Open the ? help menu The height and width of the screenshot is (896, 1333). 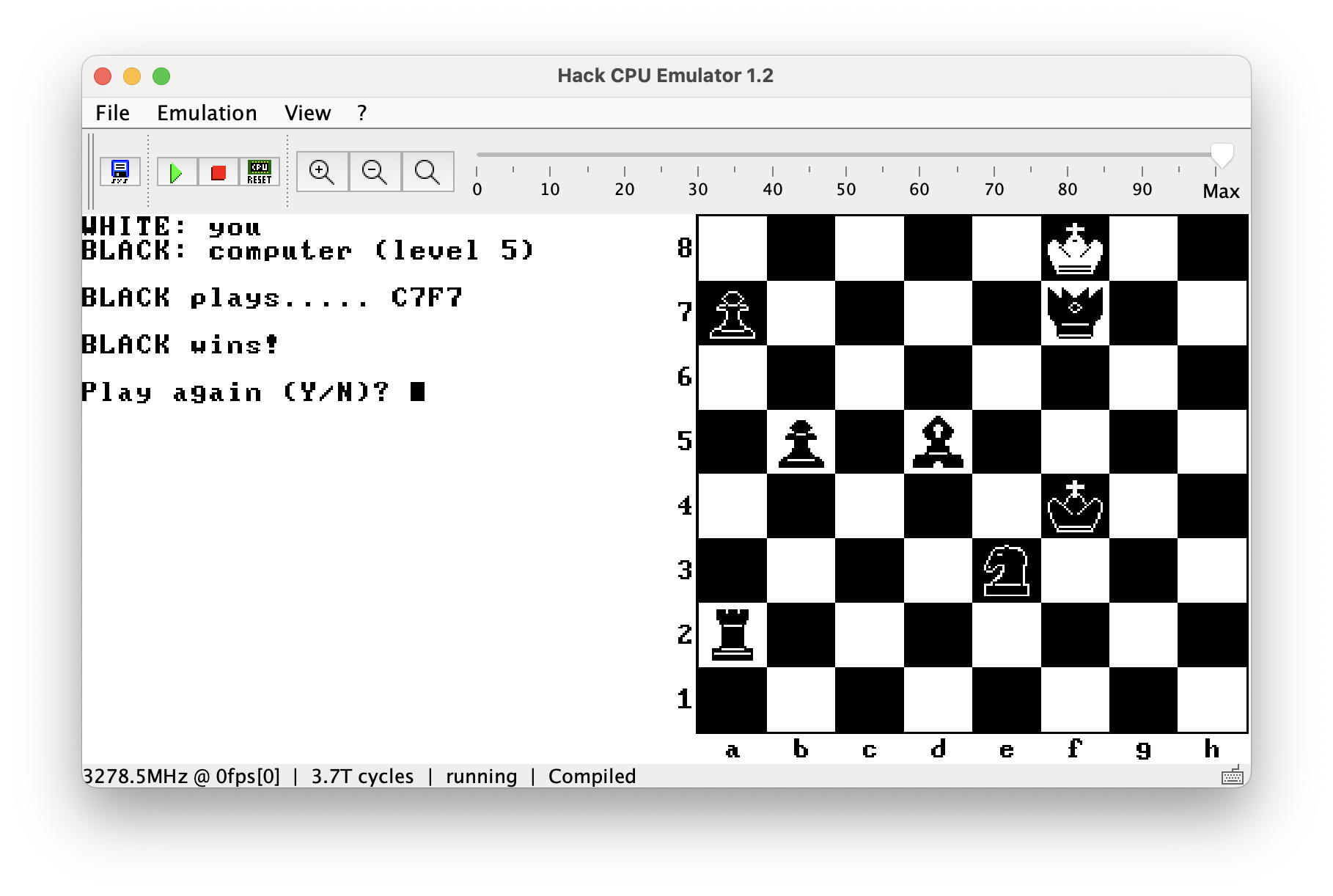(361, 113)
